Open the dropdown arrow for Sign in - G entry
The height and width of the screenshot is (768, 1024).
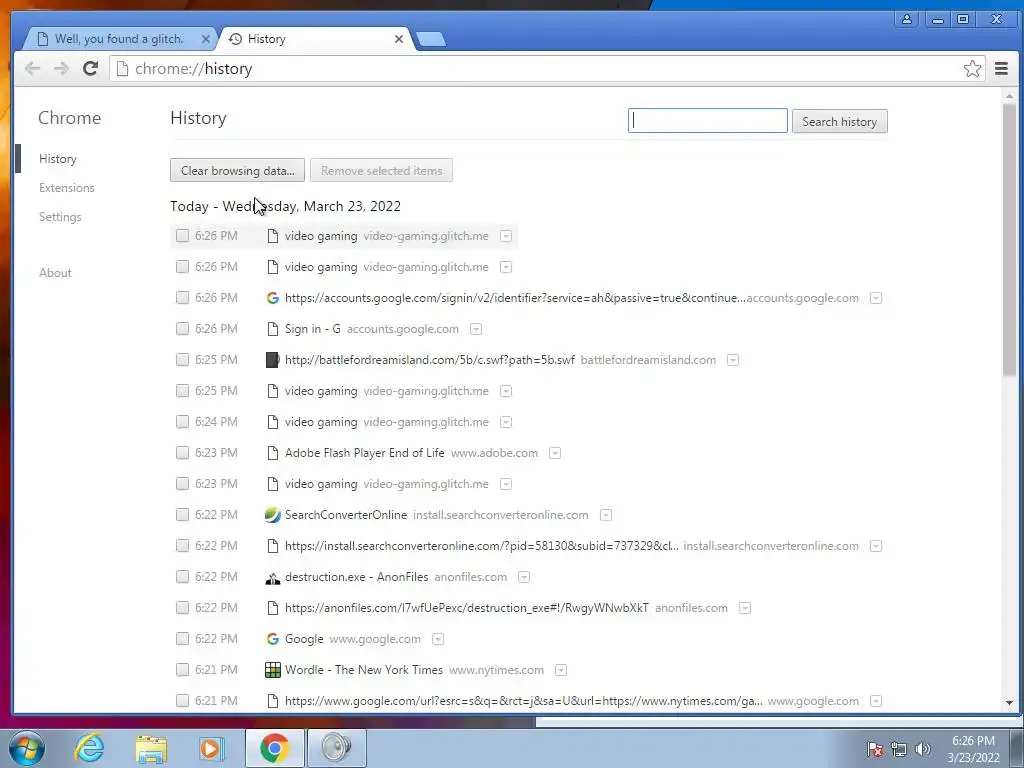pos(476,329)
